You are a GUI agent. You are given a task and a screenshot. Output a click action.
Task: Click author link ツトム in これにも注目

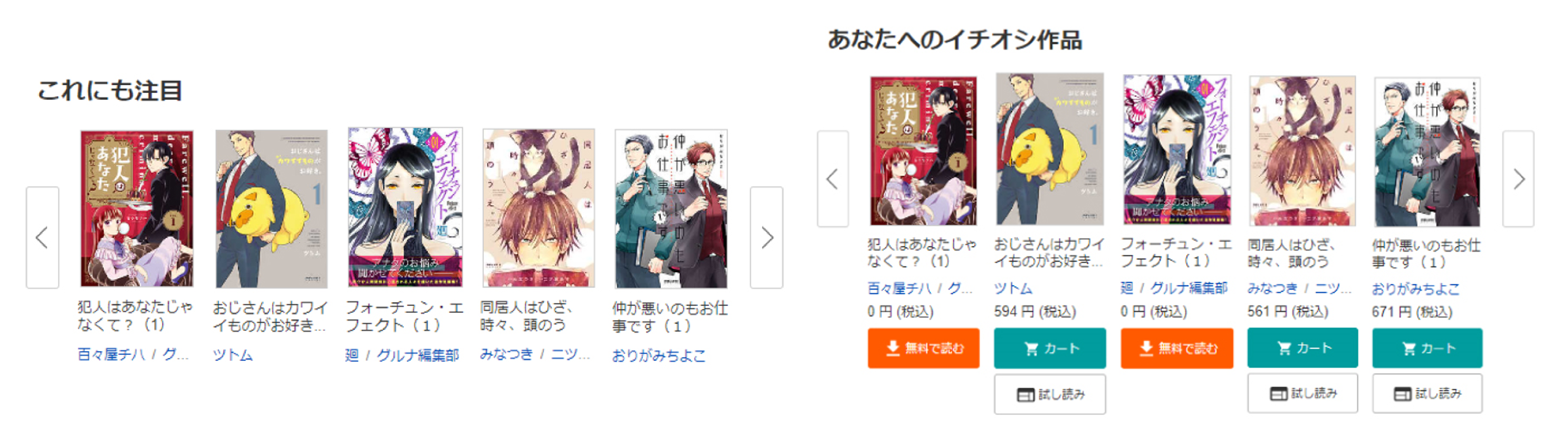tap(233, 355)
